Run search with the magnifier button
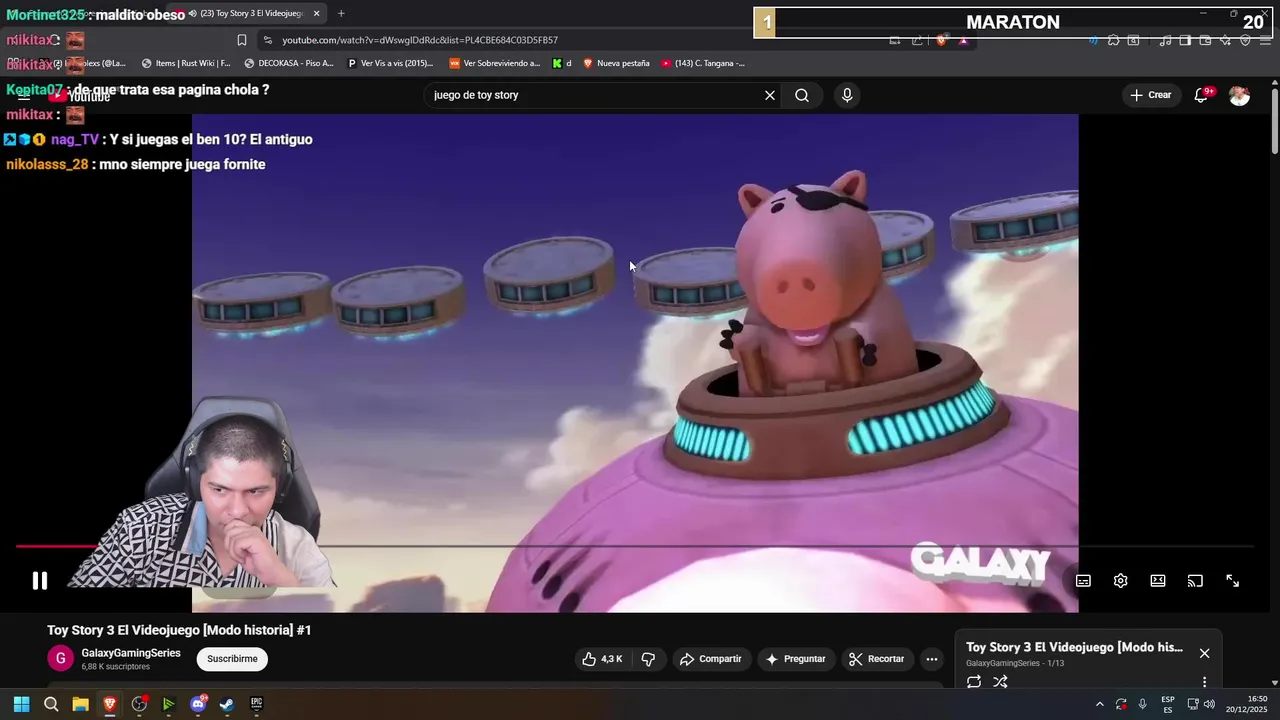The width and height of the screenshot is (1280, 720). click(x=802, y=95)
